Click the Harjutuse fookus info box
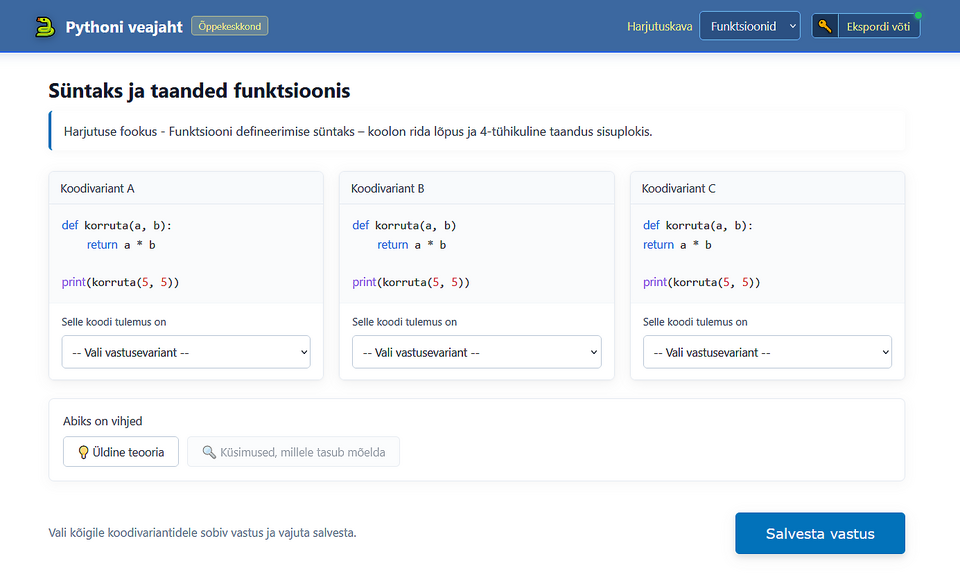Image resolution: width=960 pixels, height=588 pixels. (x=477, y=131)
